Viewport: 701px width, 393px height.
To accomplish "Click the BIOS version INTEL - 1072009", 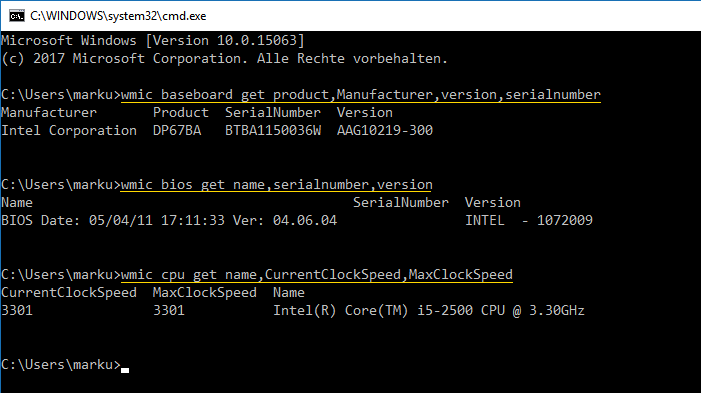I will (529, 220).
